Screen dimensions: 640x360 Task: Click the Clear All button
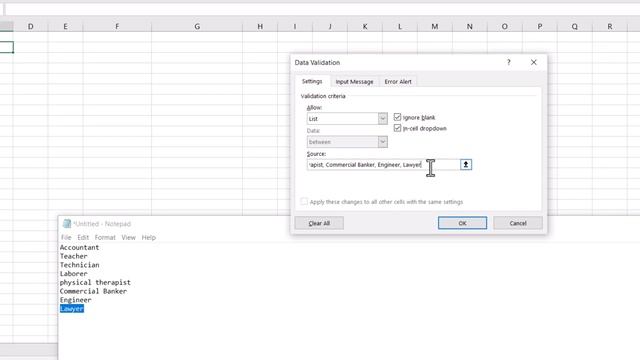(319, 223)
